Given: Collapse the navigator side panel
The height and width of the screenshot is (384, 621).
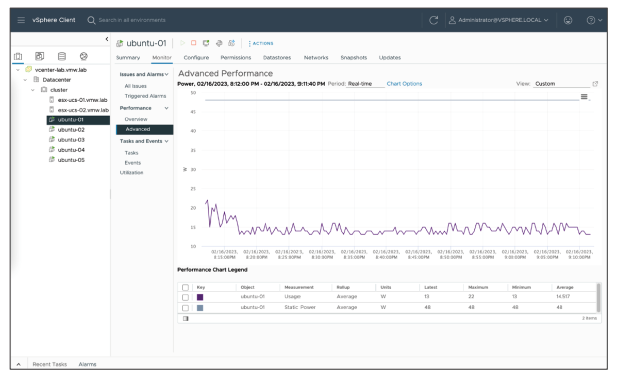Looking at the screenshot, I should point(107,39).
